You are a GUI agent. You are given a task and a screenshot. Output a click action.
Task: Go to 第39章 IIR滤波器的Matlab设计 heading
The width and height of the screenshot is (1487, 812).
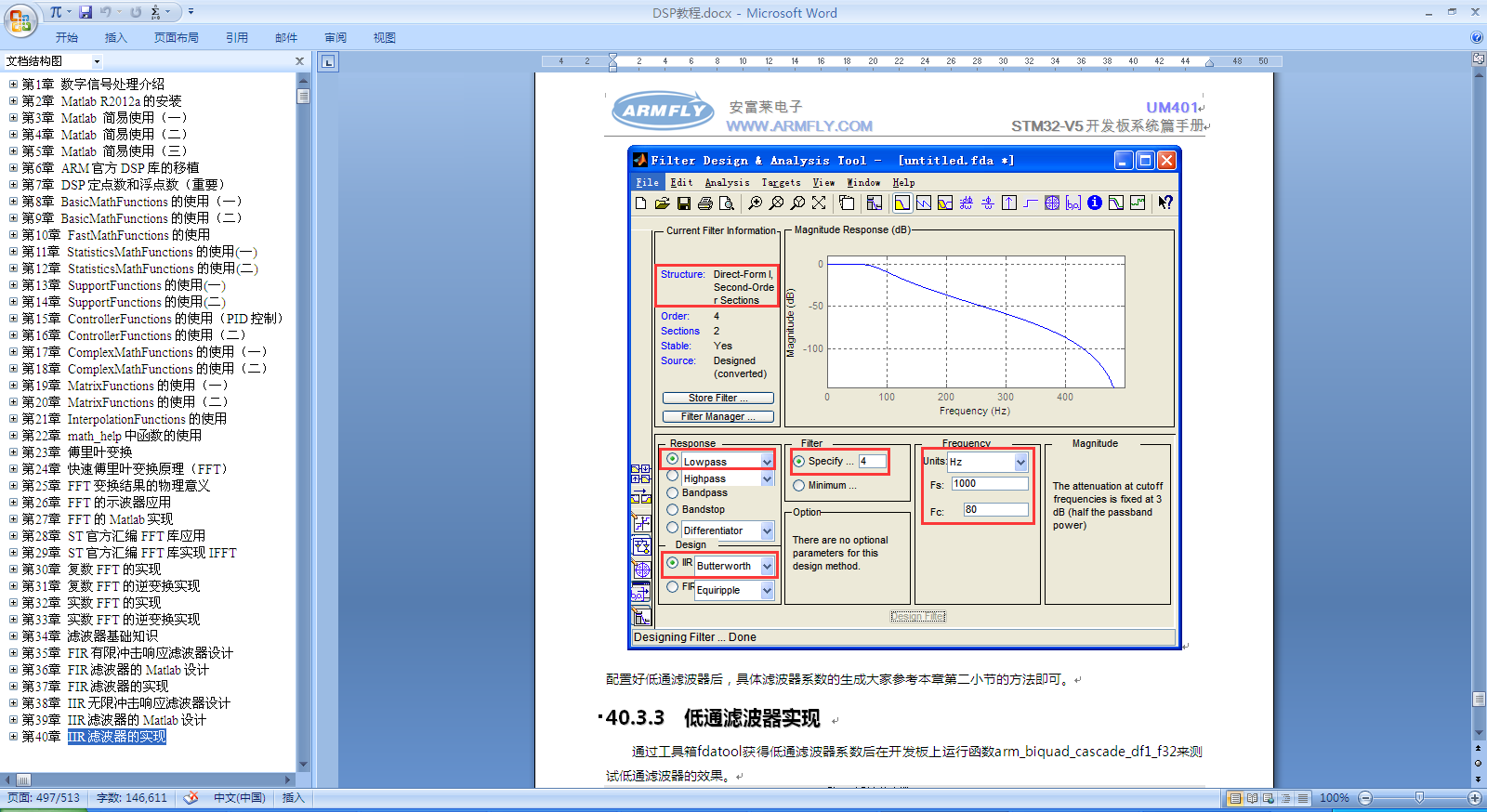coord(137,720)
